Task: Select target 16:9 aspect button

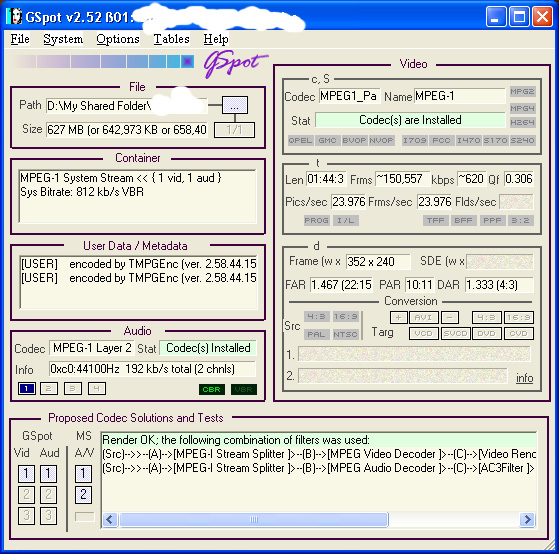Action: pyautogui.click(x=519, y=317)
